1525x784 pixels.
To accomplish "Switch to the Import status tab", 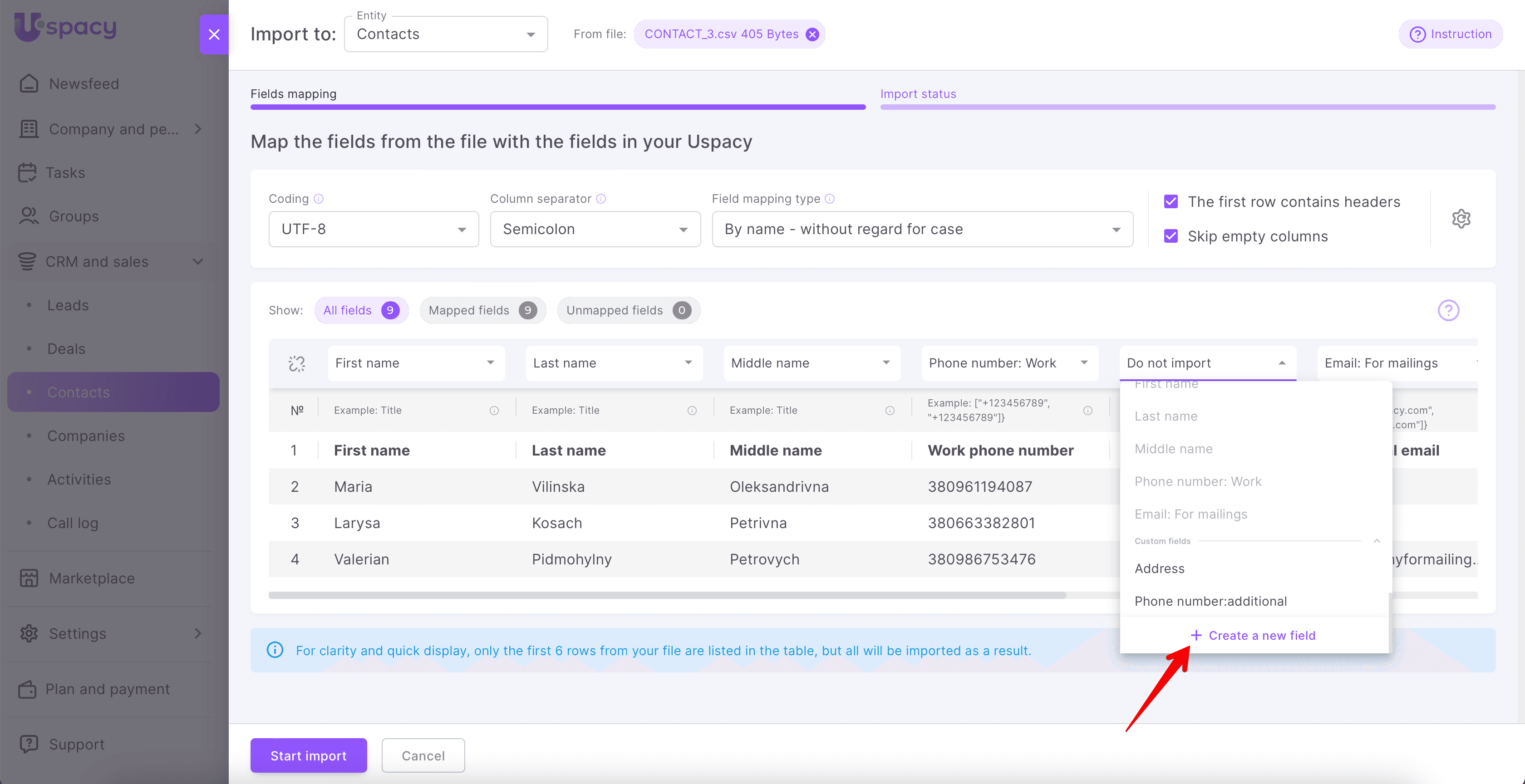I will (918, 94).
